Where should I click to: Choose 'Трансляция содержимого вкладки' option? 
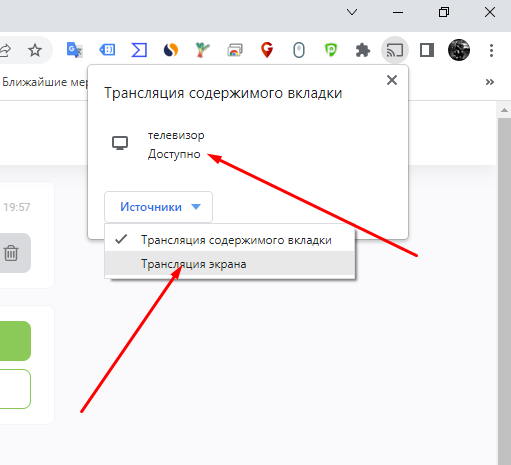point(230,240)
